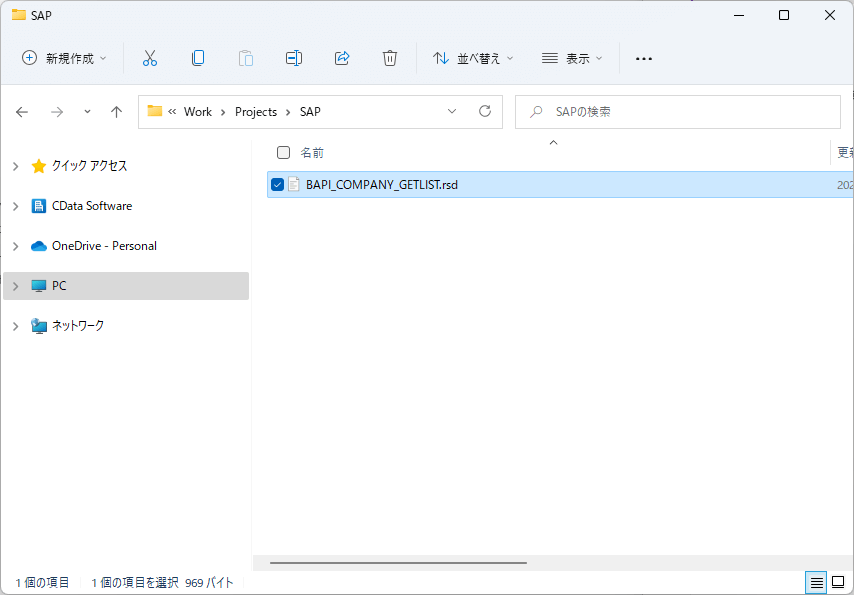Expand the CData Software tree node
Viewport: 854px width, 595px height.
click(16, 206)
